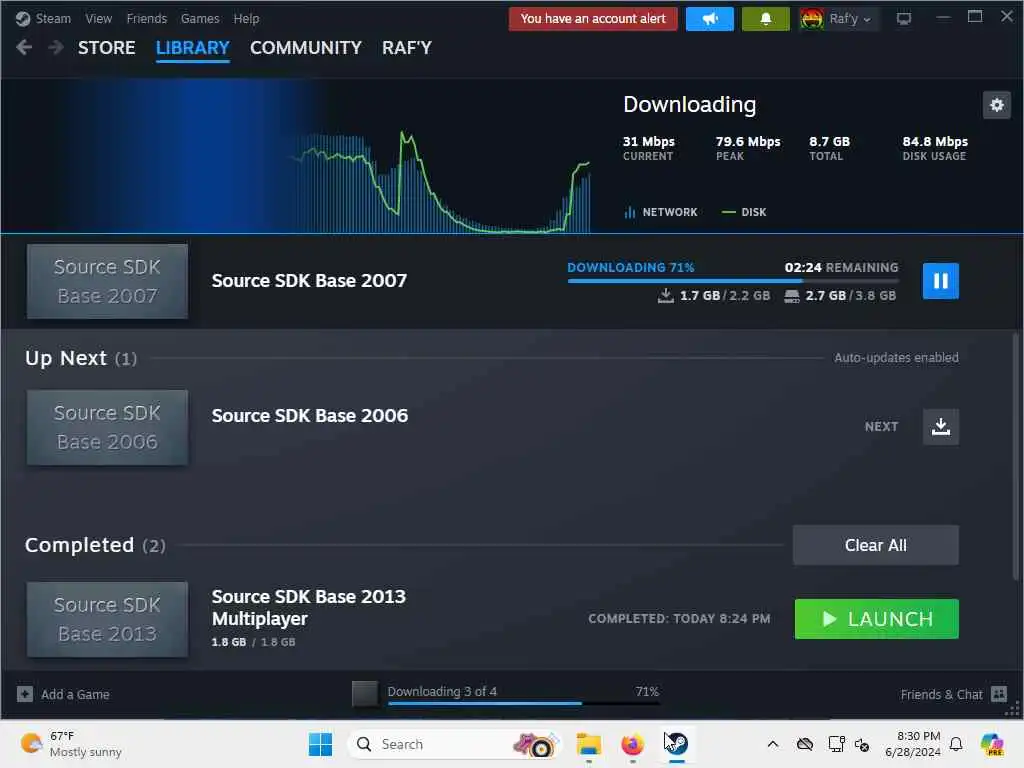Viewport: 1024px width, 768px height.
Task: Click the OneDrive cloud tray icon
Action: pos(805,744)
